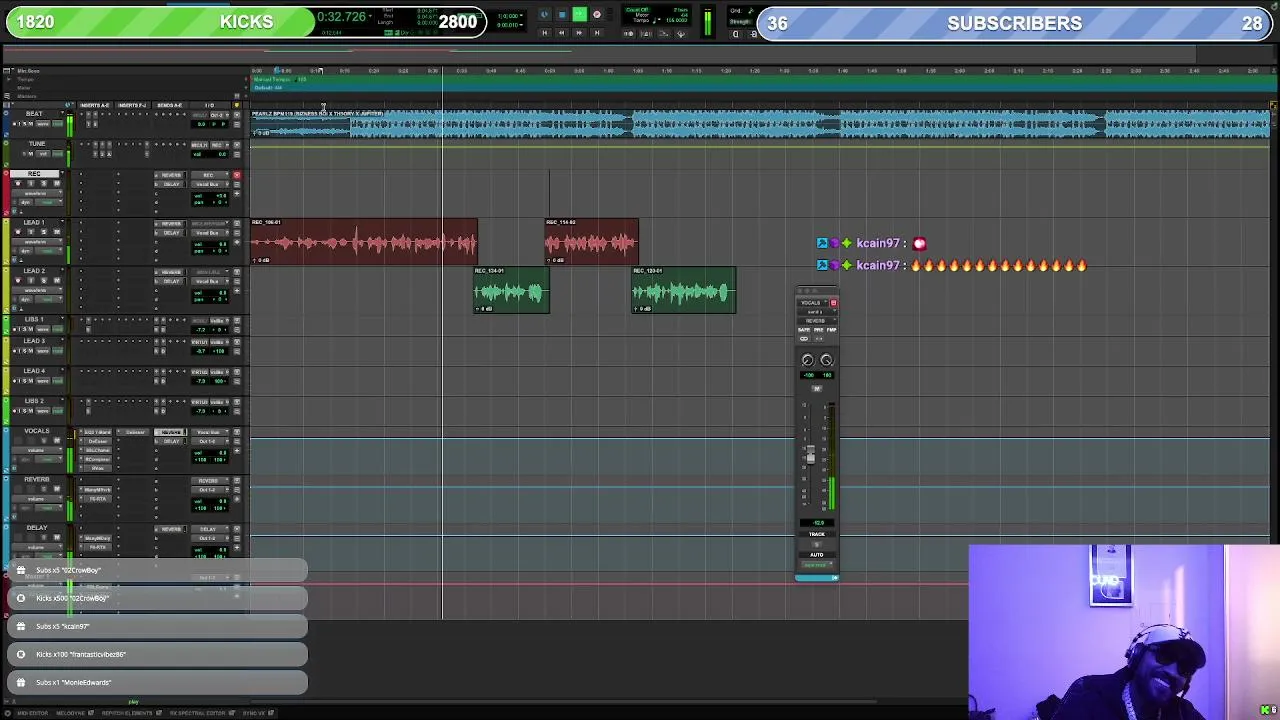
Task: Select the first green clip on LEAD 2
Action: coord(511,290)
